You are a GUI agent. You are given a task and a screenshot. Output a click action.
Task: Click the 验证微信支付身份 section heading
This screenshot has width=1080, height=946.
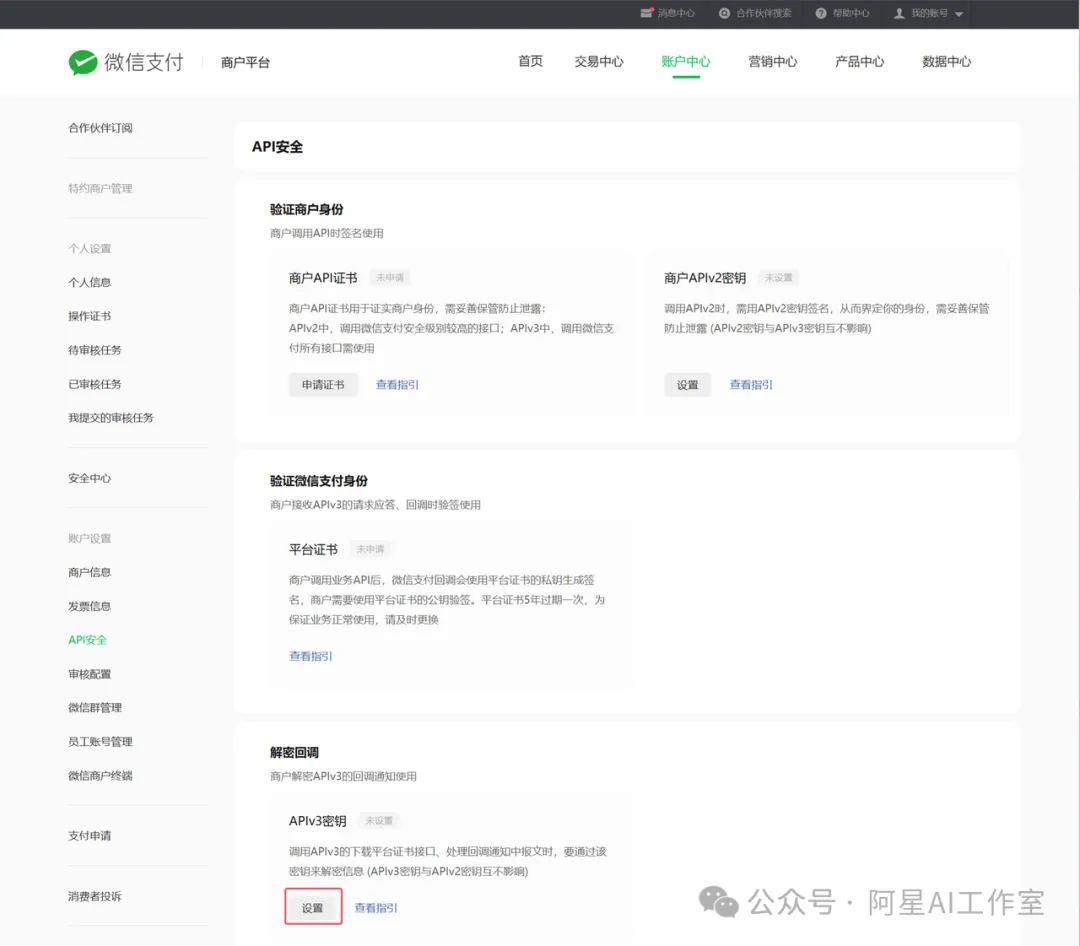(x=319, y=481)
